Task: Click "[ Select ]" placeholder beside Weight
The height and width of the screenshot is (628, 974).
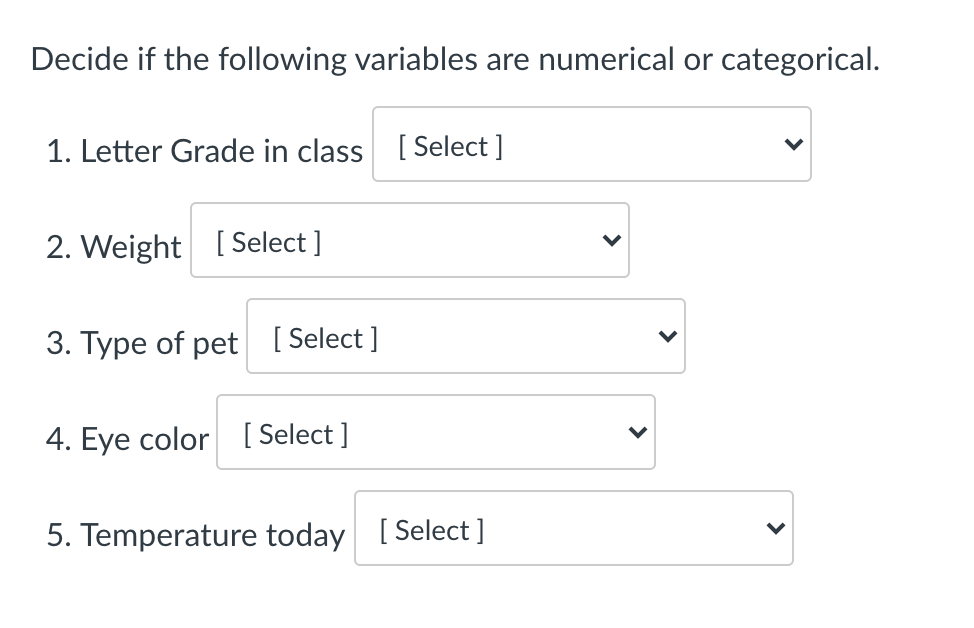Action: coord(268,242)
